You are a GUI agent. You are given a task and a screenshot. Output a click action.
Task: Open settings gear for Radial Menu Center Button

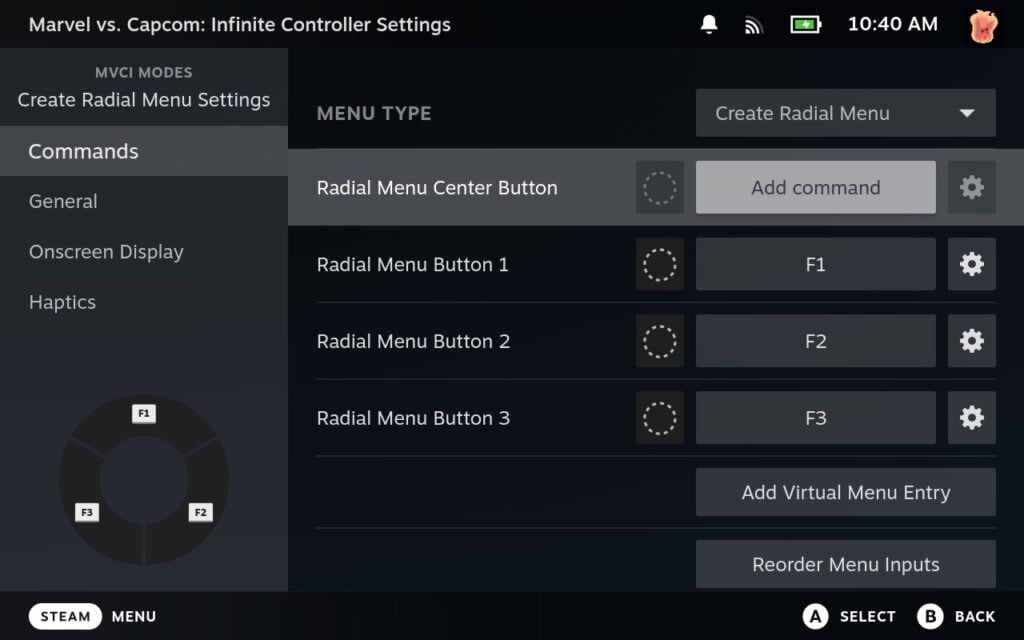971,187
